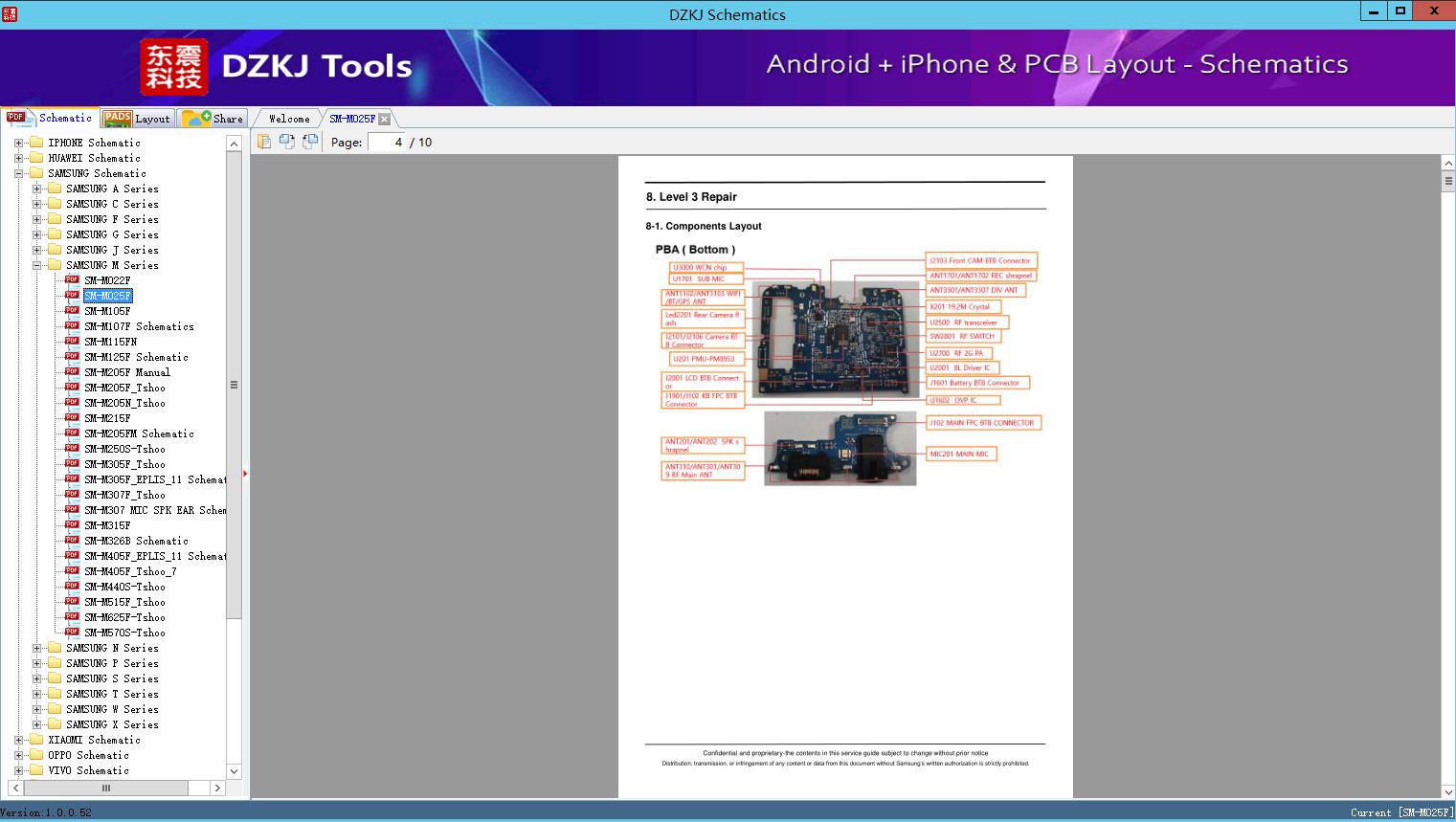1456x822 pixels.
Task: Click document viewer scroll down arrow
Action: point(1447,792)
